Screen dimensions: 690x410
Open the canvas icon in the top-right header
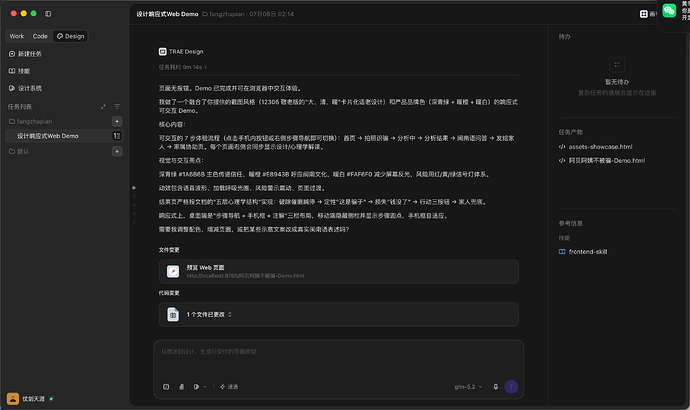click(643, 14)
